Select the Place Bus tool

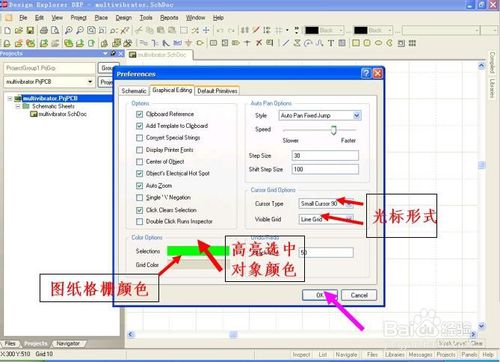[155, 43]
